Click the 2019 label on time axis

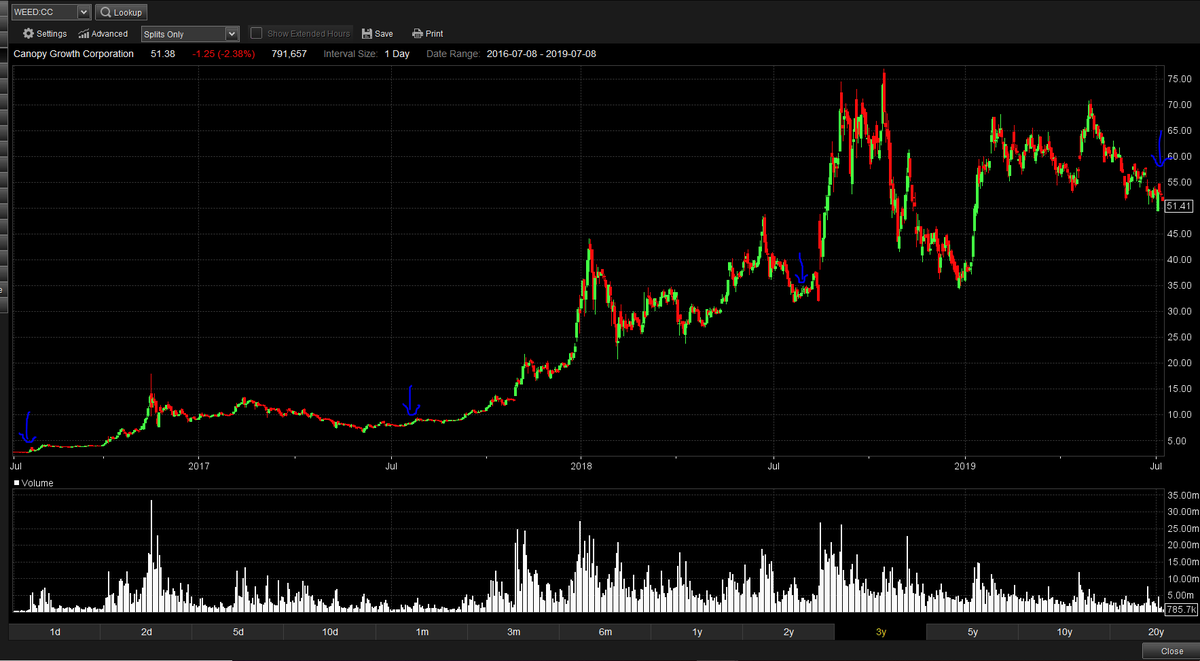(965, 465)
